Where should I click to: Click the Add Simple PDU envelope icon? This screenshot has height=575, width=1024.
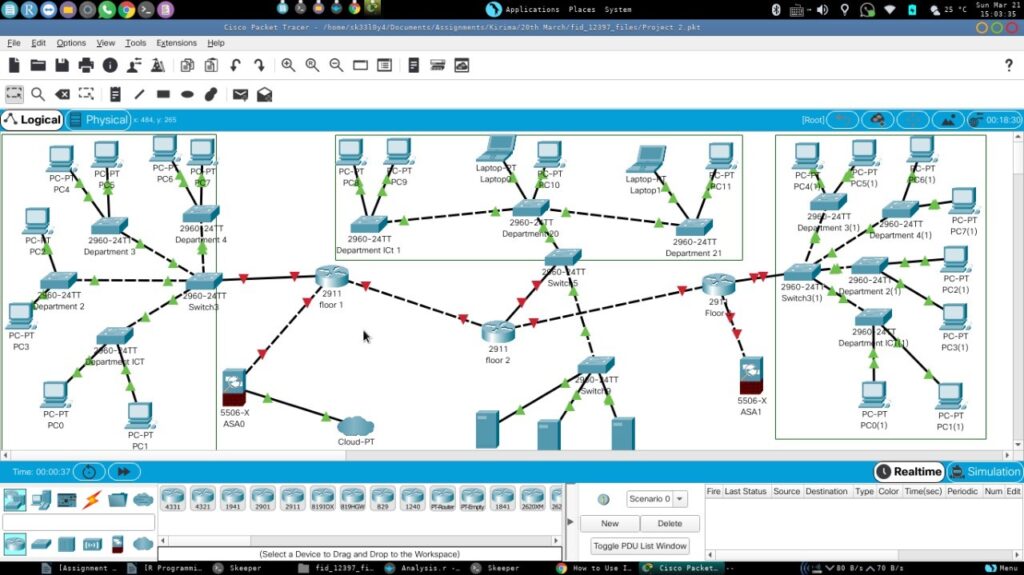click(240, 94)
